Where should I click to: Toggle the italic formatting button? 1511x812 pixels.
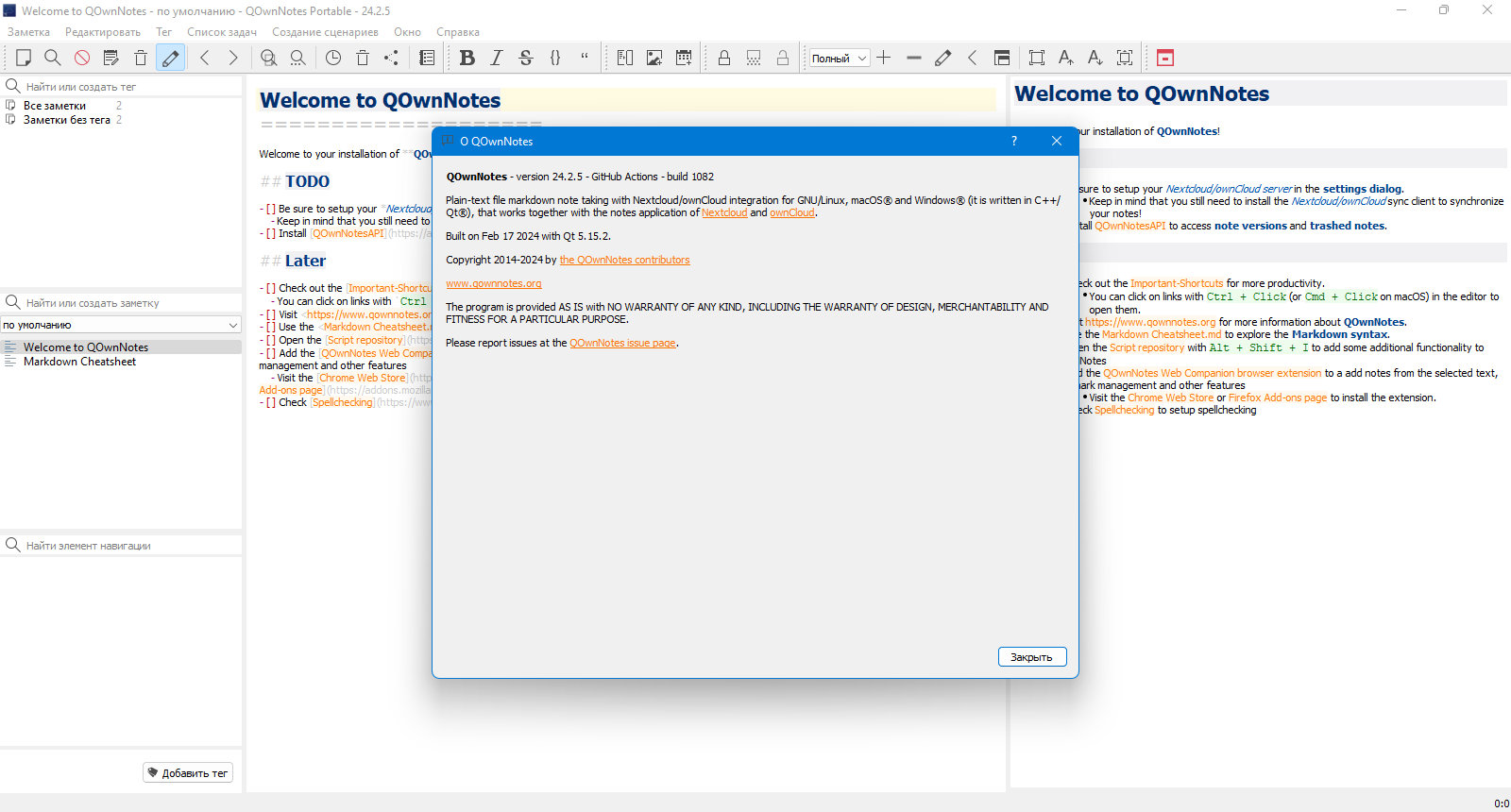[497, 58]
